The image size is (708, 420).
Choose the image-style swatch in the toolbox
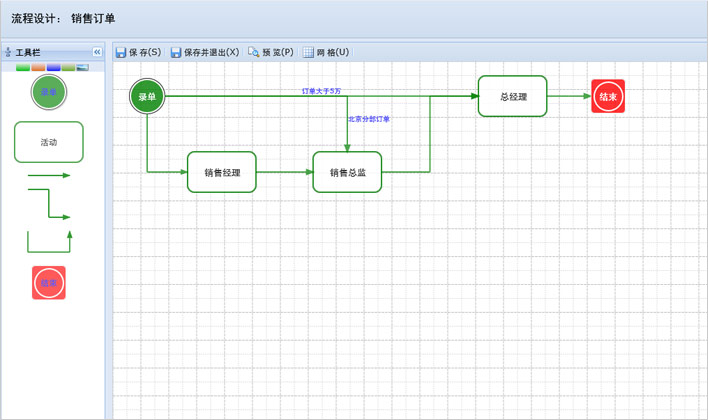coord(82,68)
